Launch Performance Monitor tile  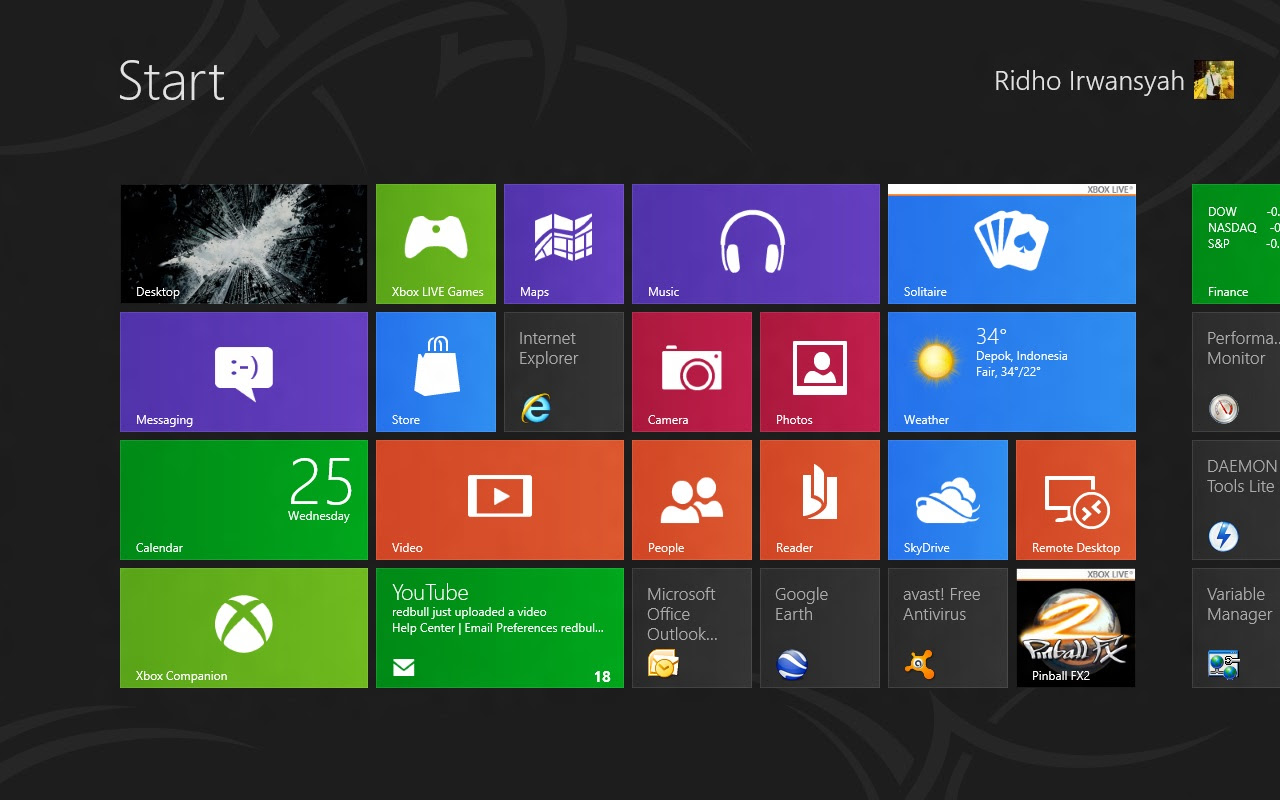point(1236,372)
